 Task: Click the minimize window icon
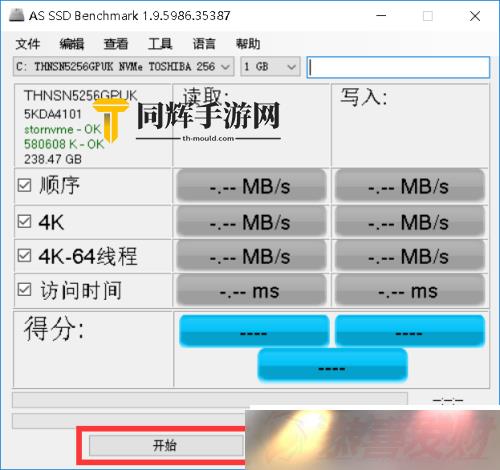[381, 16]
